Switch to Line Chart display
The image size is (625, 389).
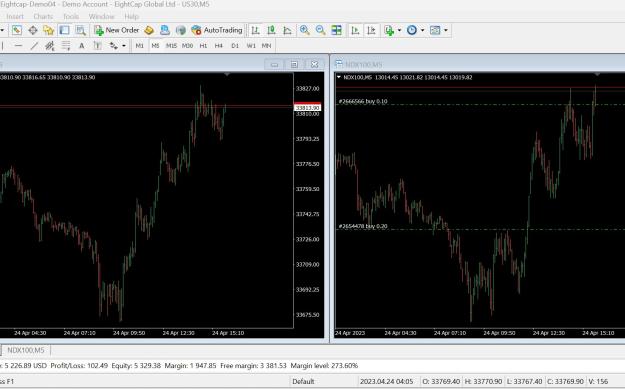tap(287, 30)
